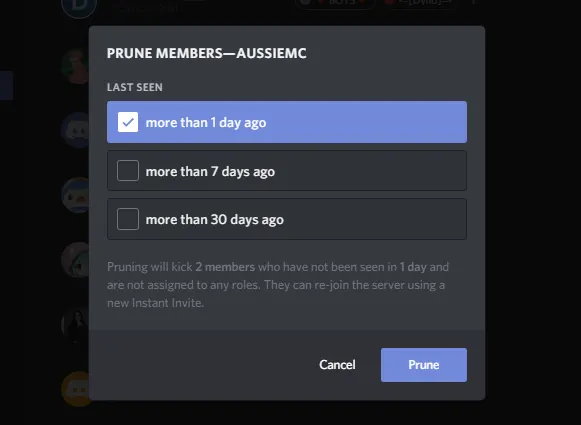Check the 'more than 30 days ago' box
The width and height of the screenshot is (581, 425).
[x=128, y=219]
